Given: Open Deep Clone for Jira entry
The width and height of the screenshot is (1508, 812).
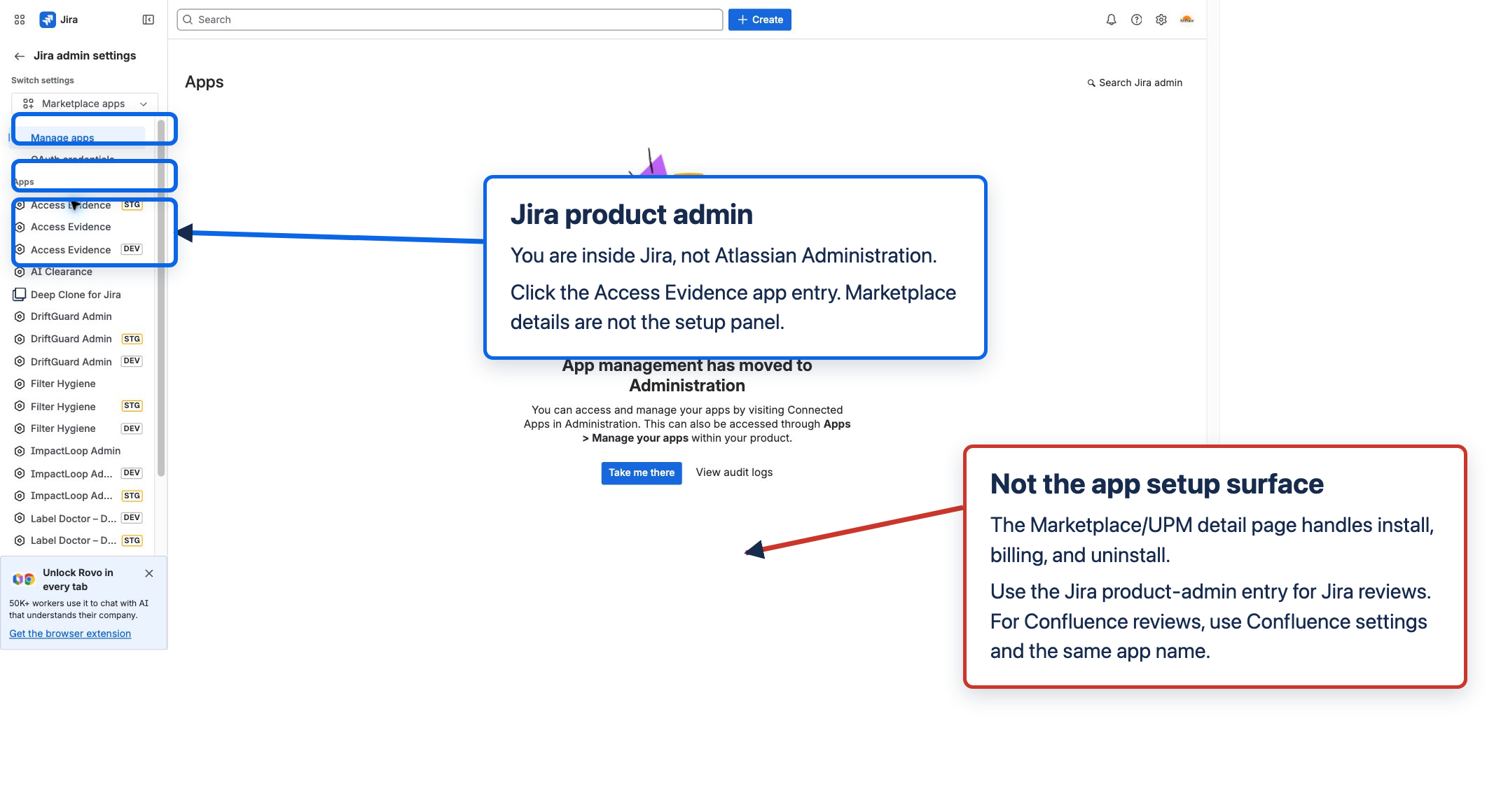Looking at the screenshot, I should [x=78, y=295].
